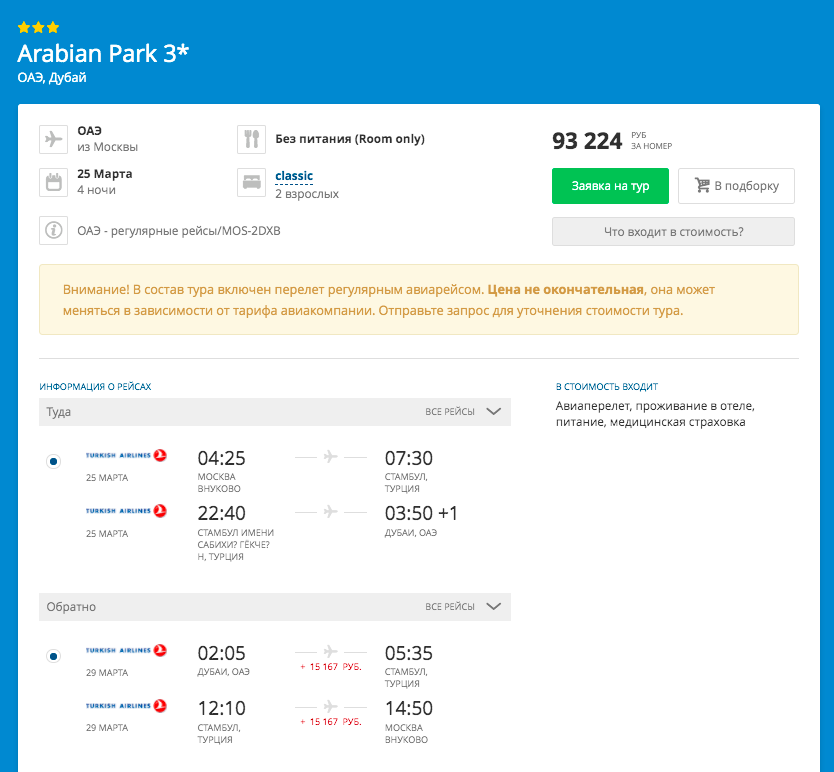
Task: Click the Turkish Airlines logo for 04:25 flight
Action: (126, 456)
